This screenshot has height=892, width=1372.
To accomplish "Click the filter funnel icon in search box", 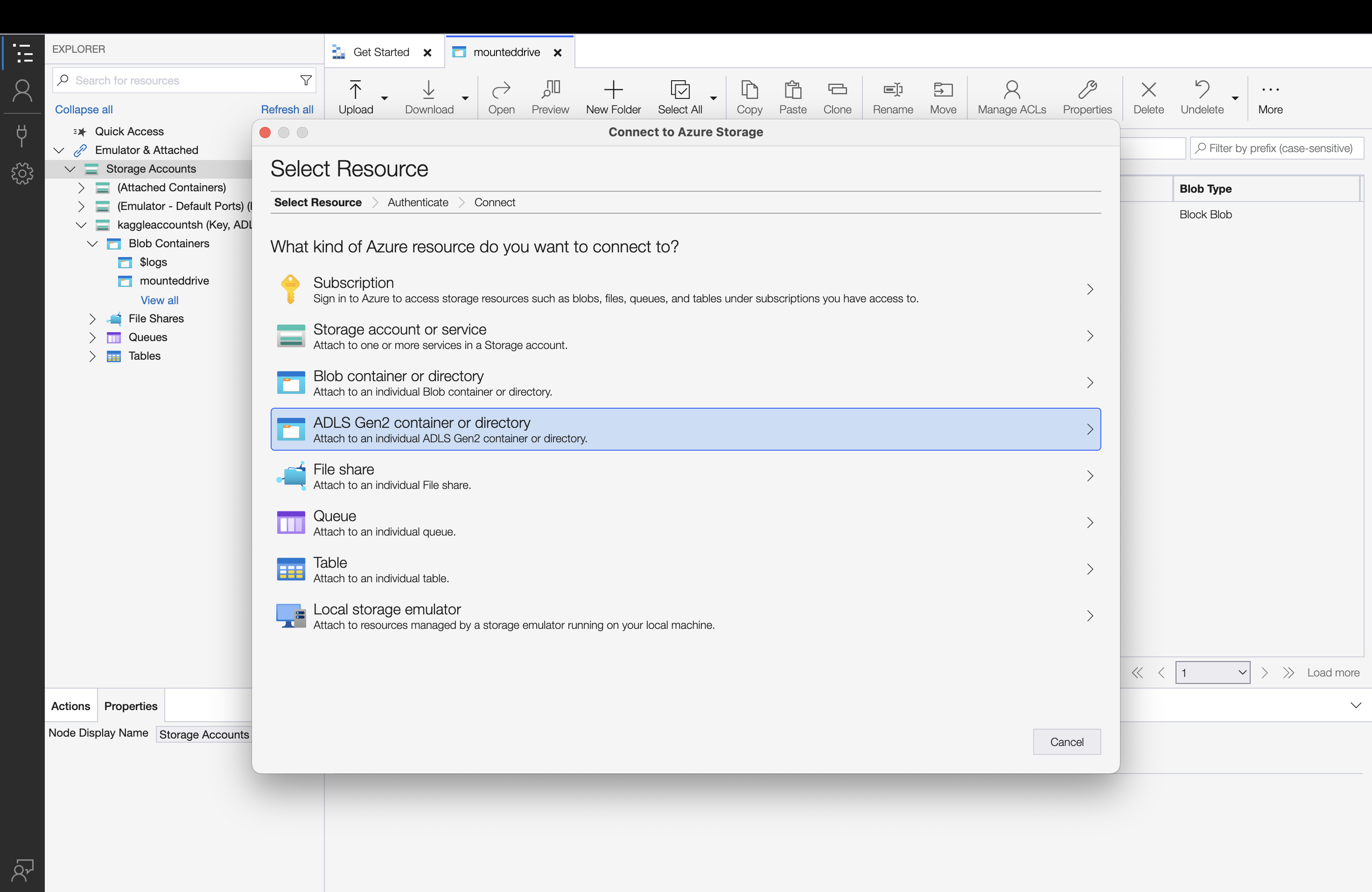I will (306, 80).
